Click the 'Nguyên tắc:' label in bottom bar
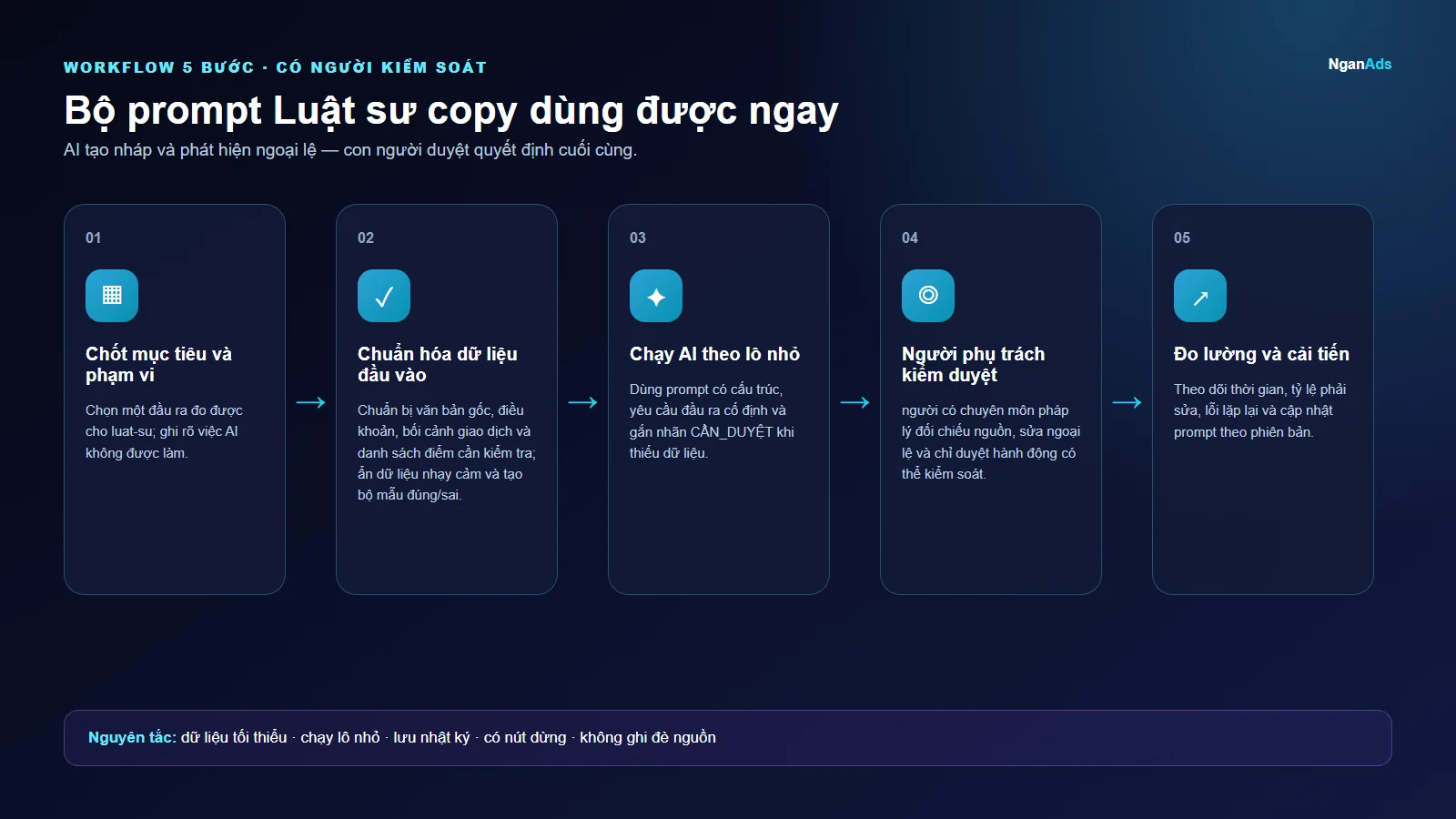Screen dimensions: 1456x819 tap(132, 737)
